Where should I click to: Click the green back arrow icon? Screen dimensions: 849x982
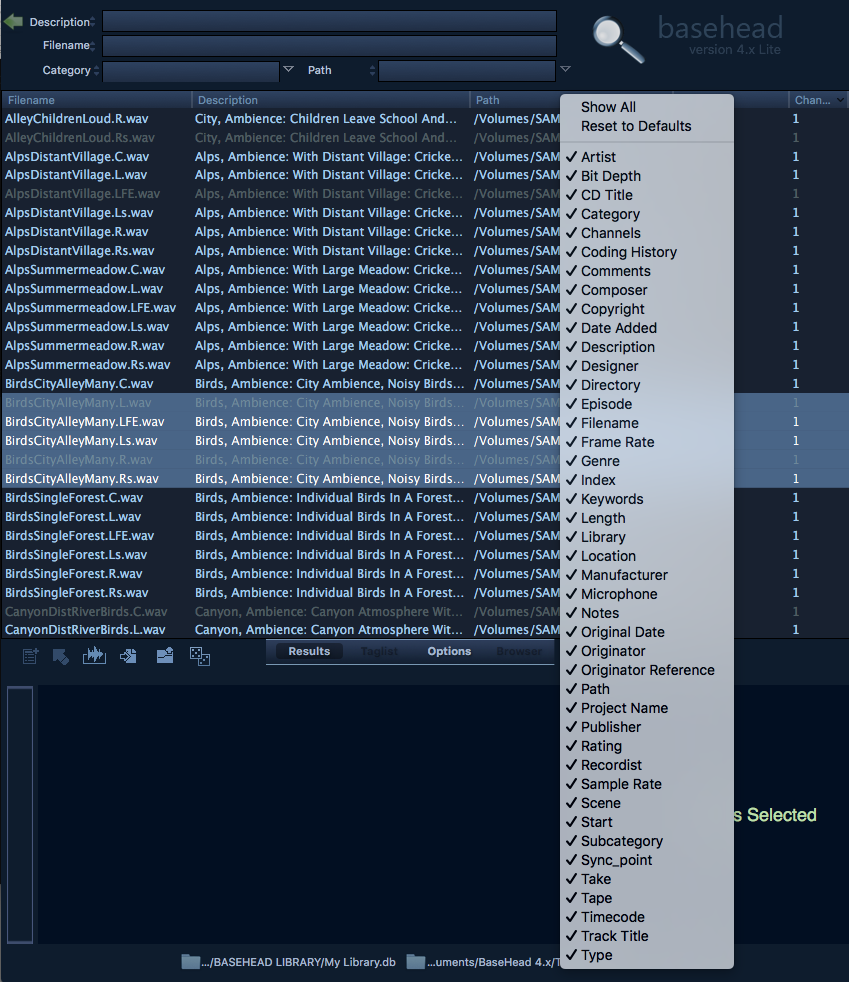13,22
